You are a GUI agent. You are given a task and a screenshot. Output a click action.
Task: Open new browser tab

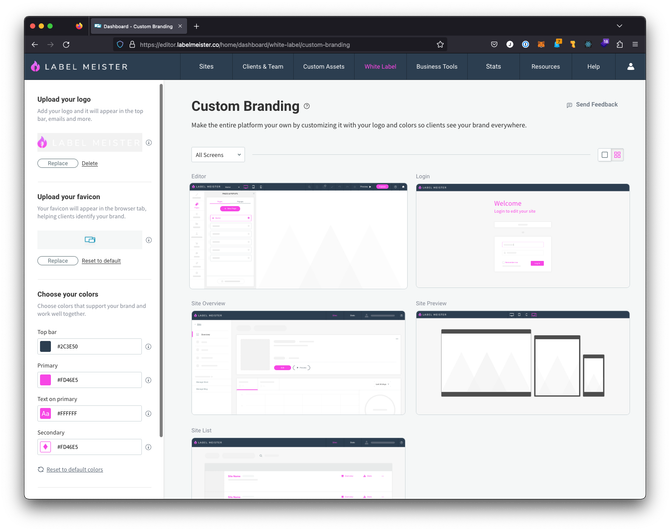tap(197, 26)
